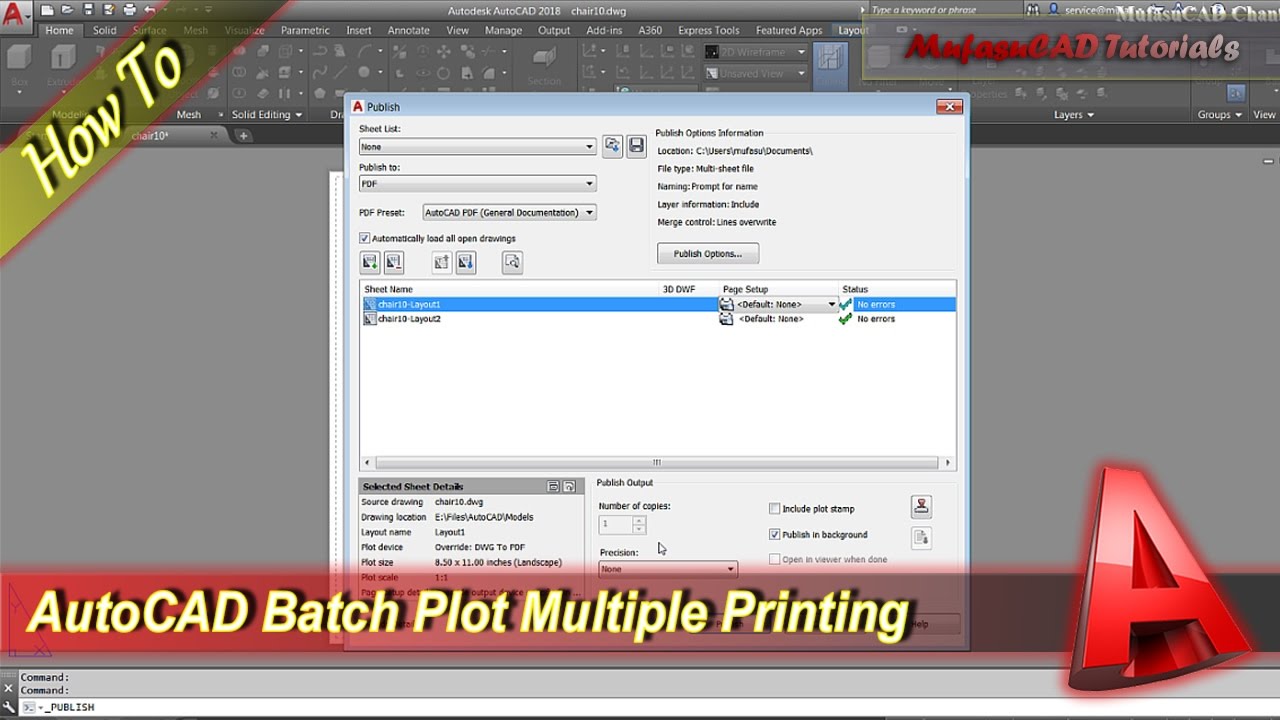Image resolution: width=1280 pixels, height=720 pixels.
Task: Click the Number of copies input field
Action: click(615, 524)
